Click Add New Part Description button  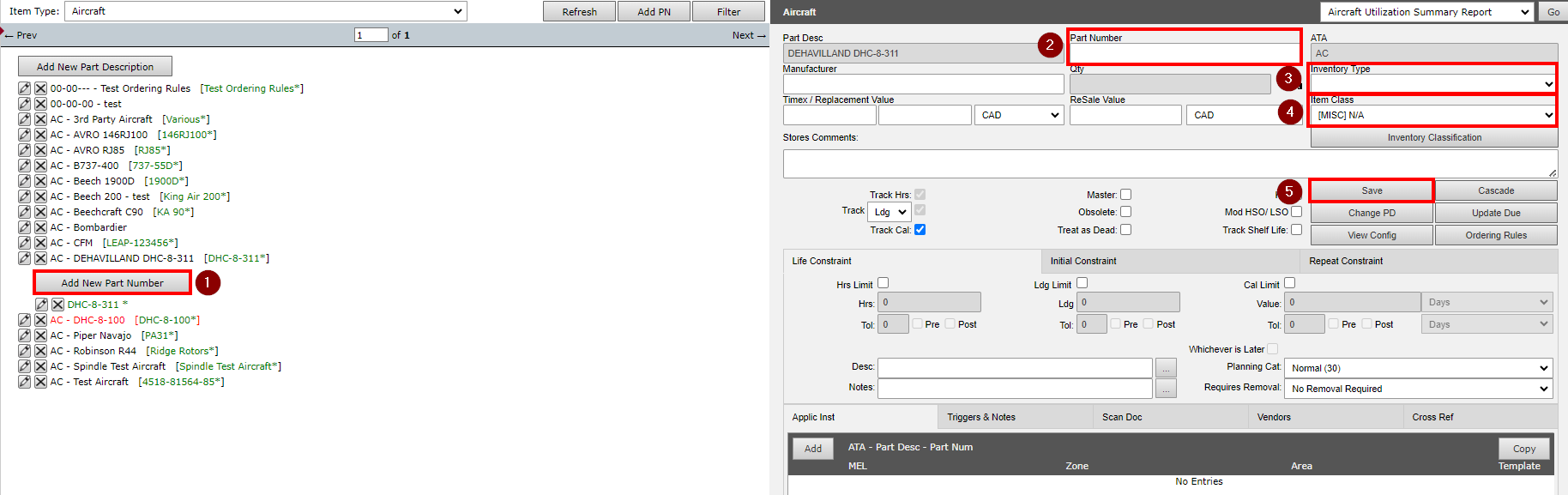point(95,67)
